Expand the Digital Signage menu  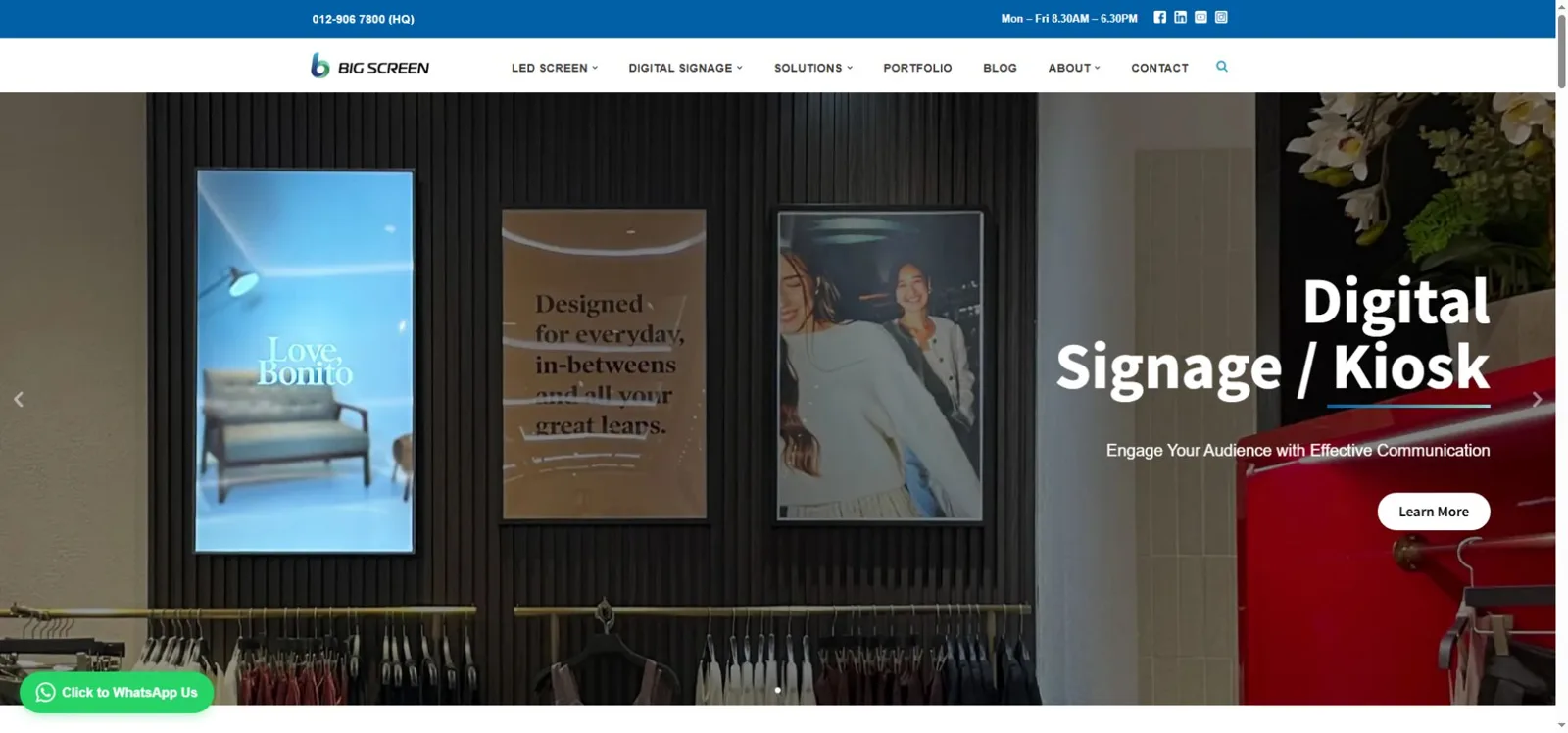pos(686,68)
